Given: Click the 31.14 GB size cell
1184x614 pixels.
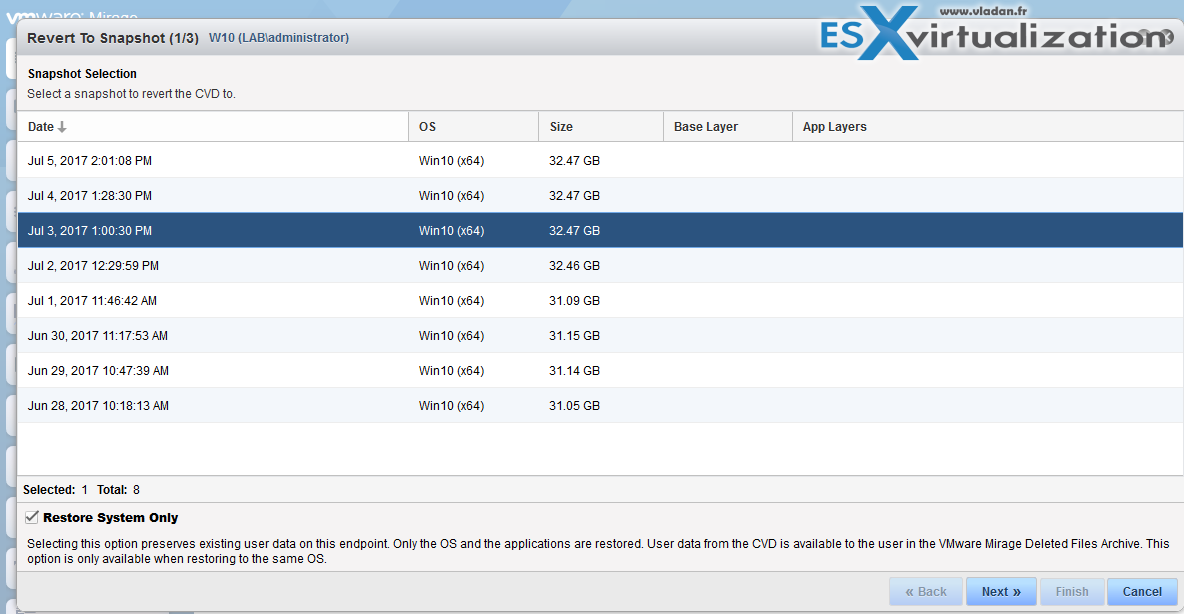Looking at the screenshot, I should pyautogui.click(x=575, y=371).
